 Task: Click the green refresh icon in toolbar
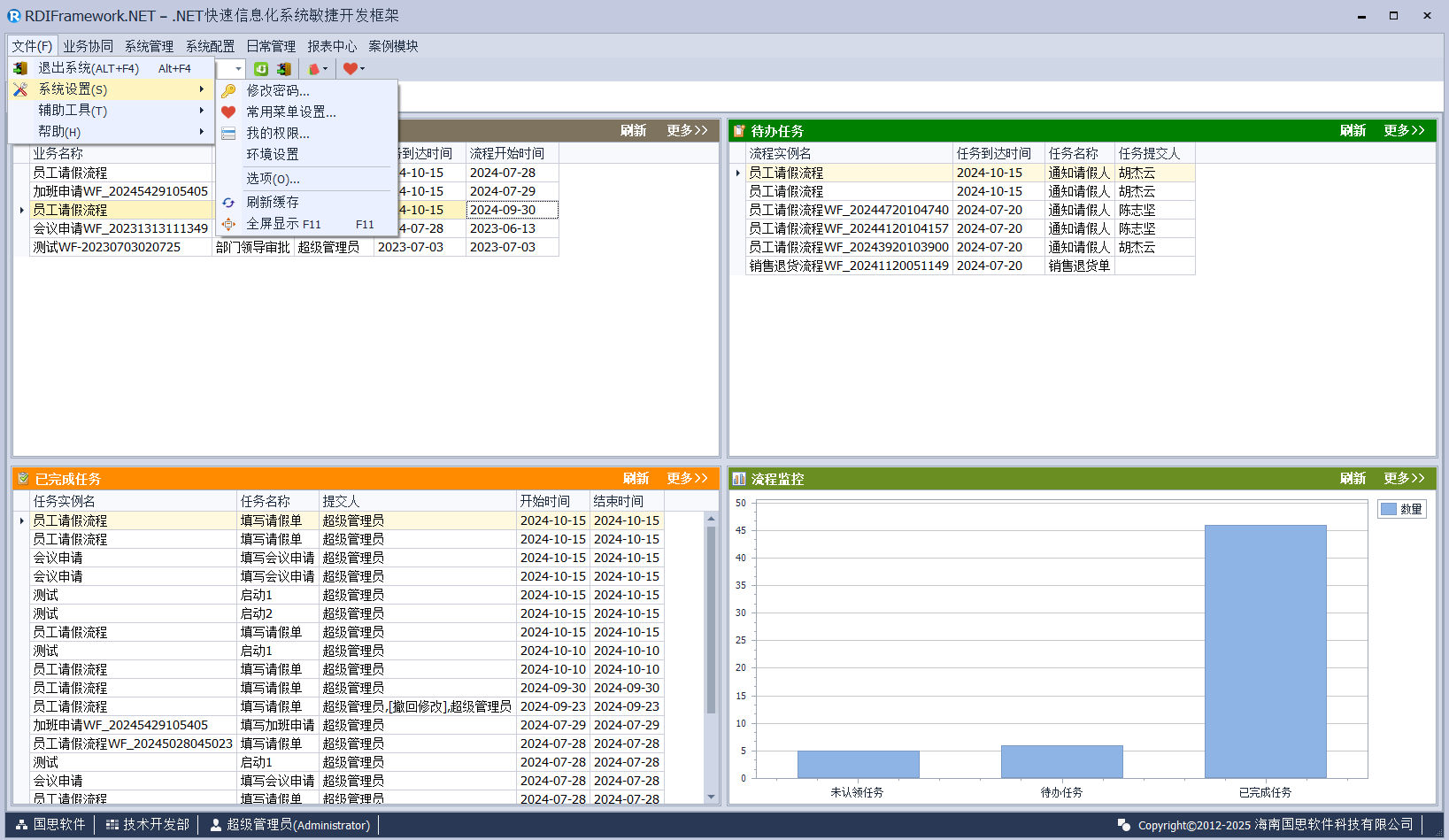point(261,69)
